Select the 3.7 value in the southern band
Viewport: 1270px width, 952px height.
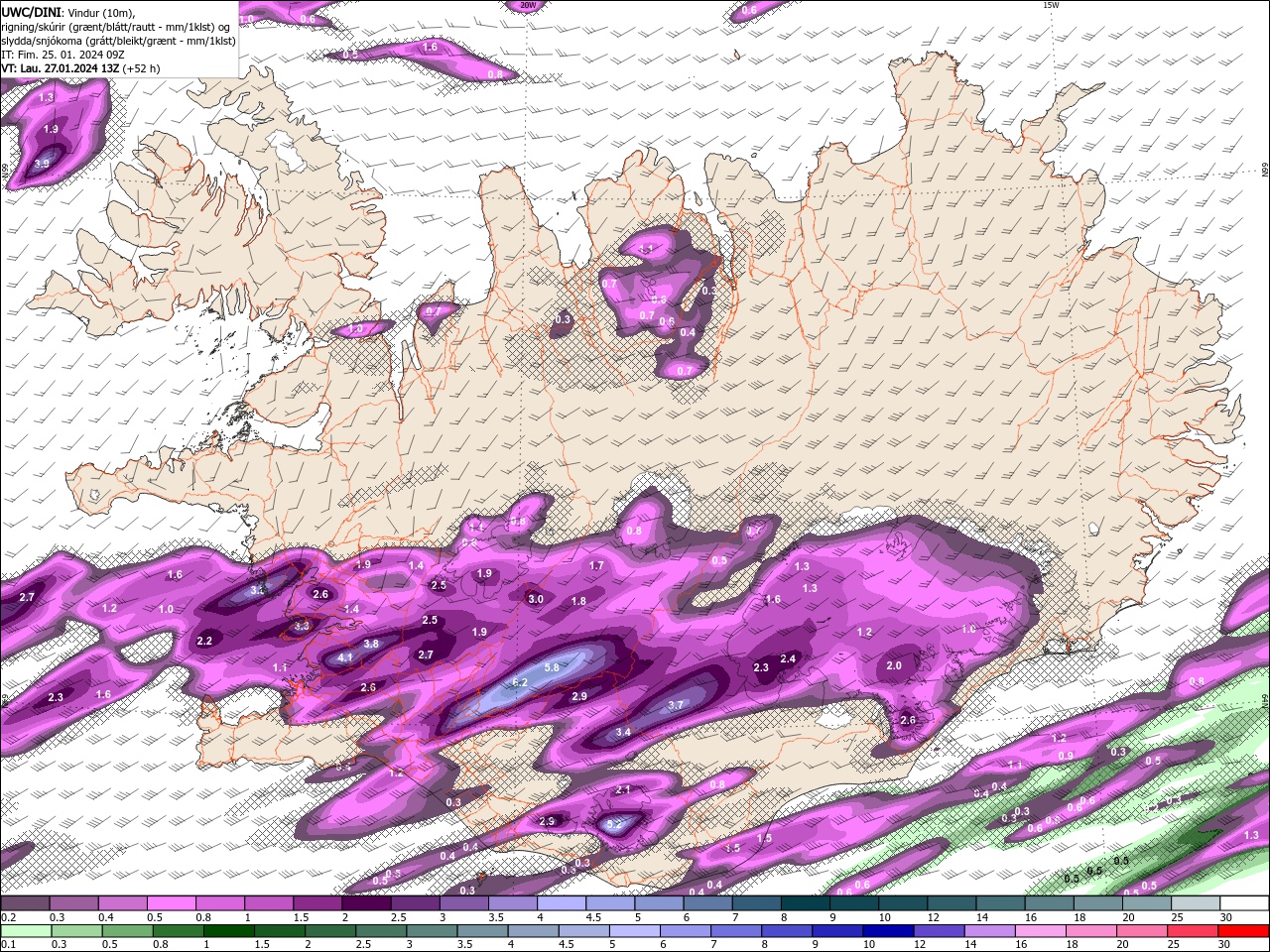tap(676, 705)
